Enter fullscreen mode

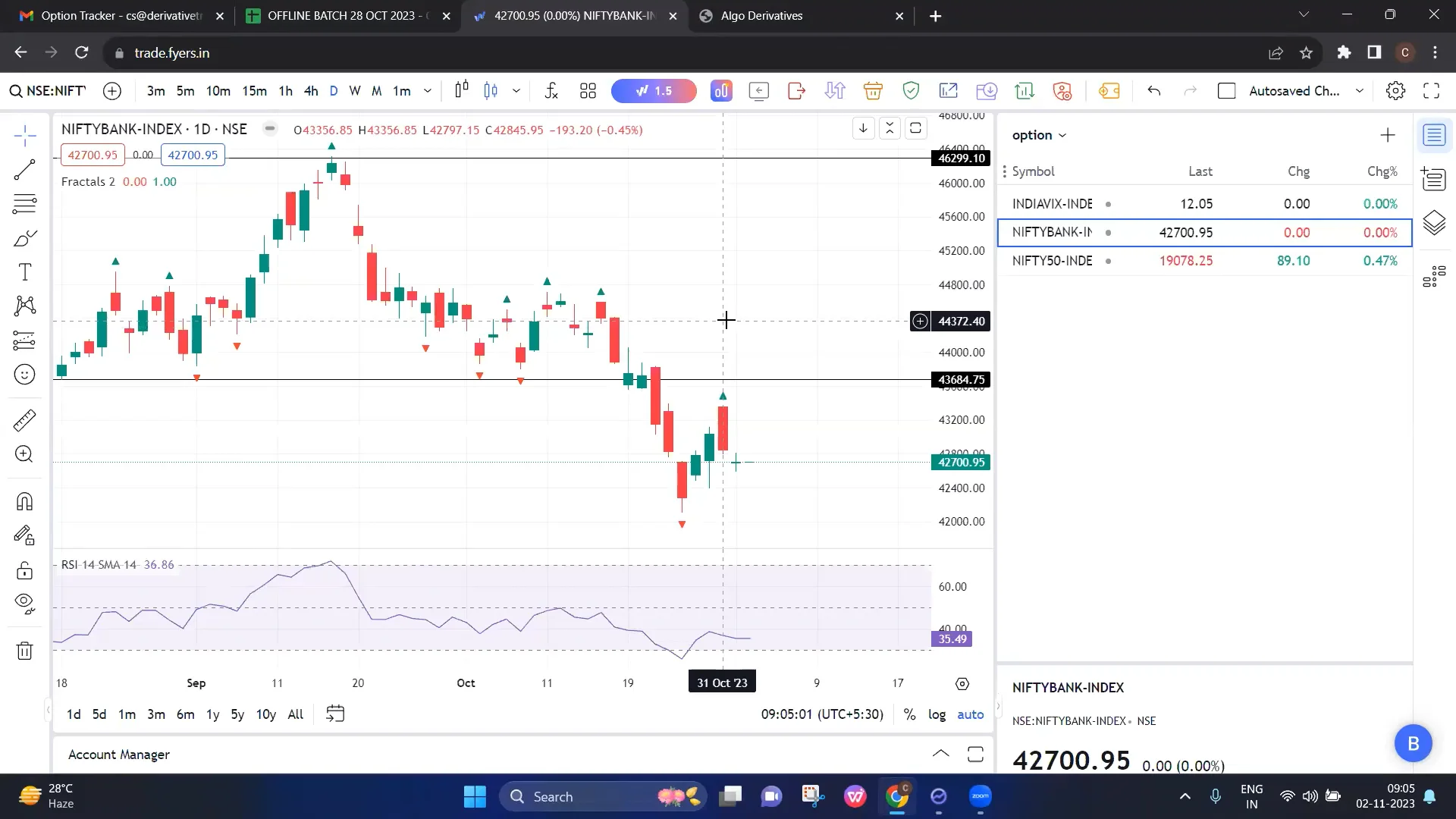tap(1432, 91)
